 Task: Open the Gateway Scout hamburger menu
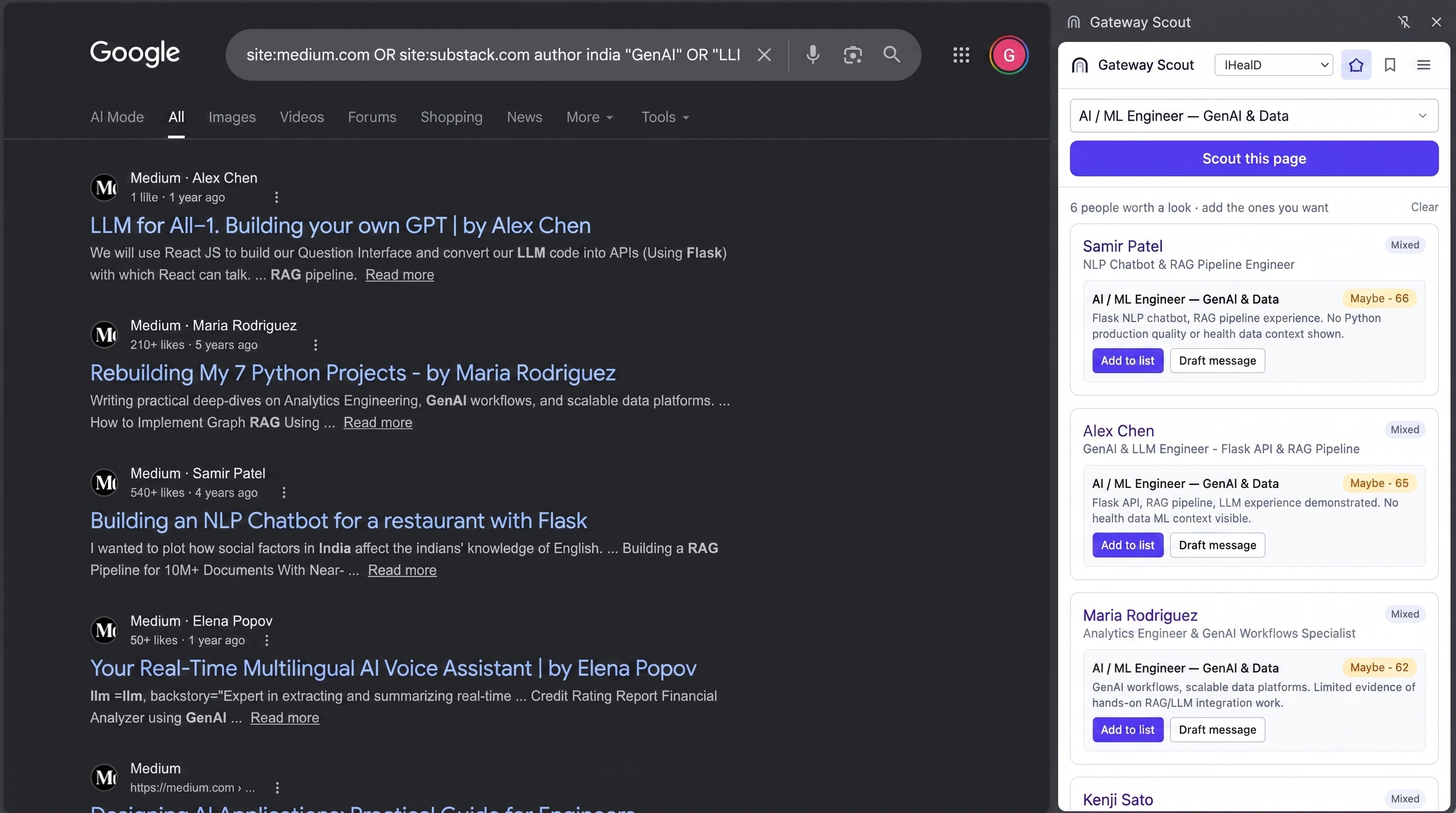[1423, 65]
